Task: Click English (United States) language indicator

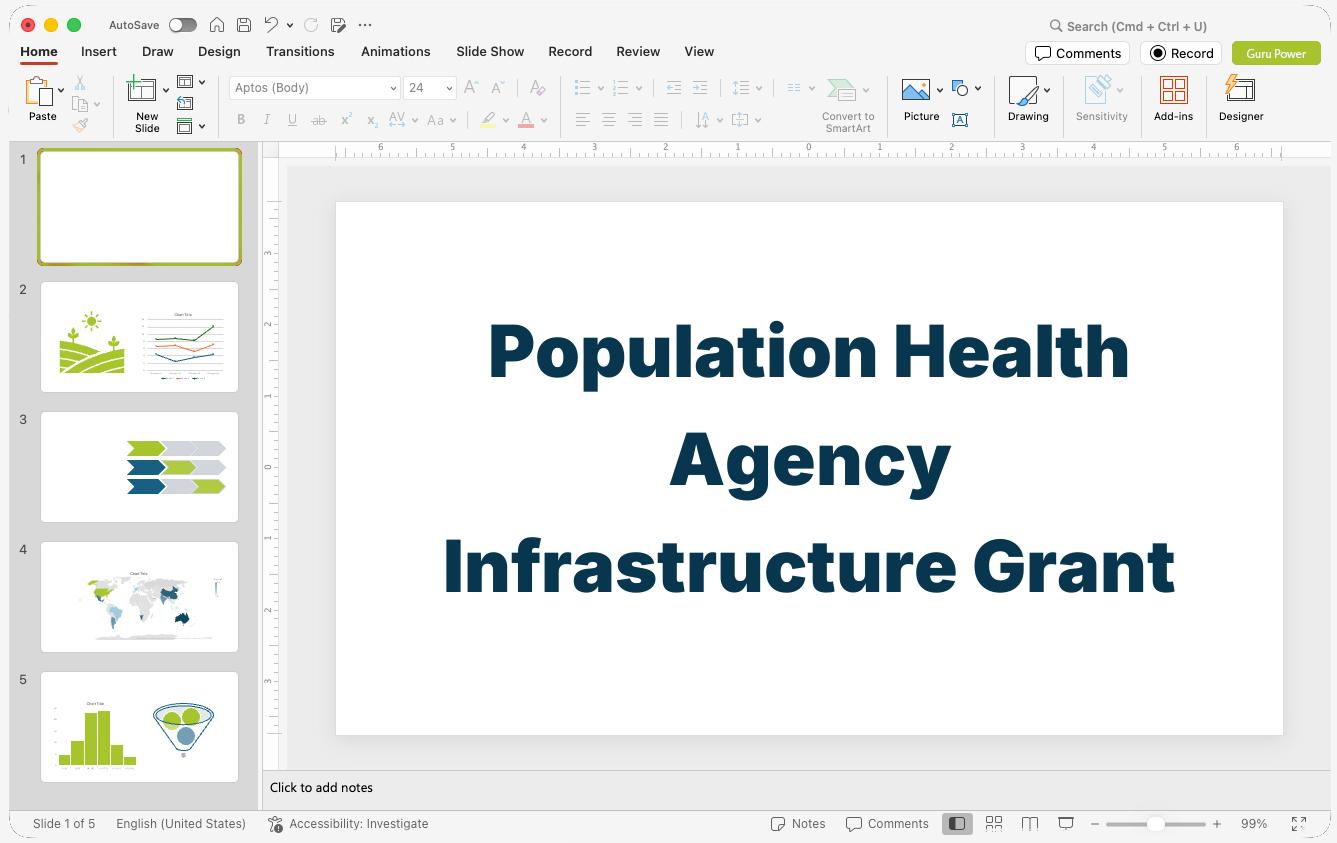Action: coord(181,824)
